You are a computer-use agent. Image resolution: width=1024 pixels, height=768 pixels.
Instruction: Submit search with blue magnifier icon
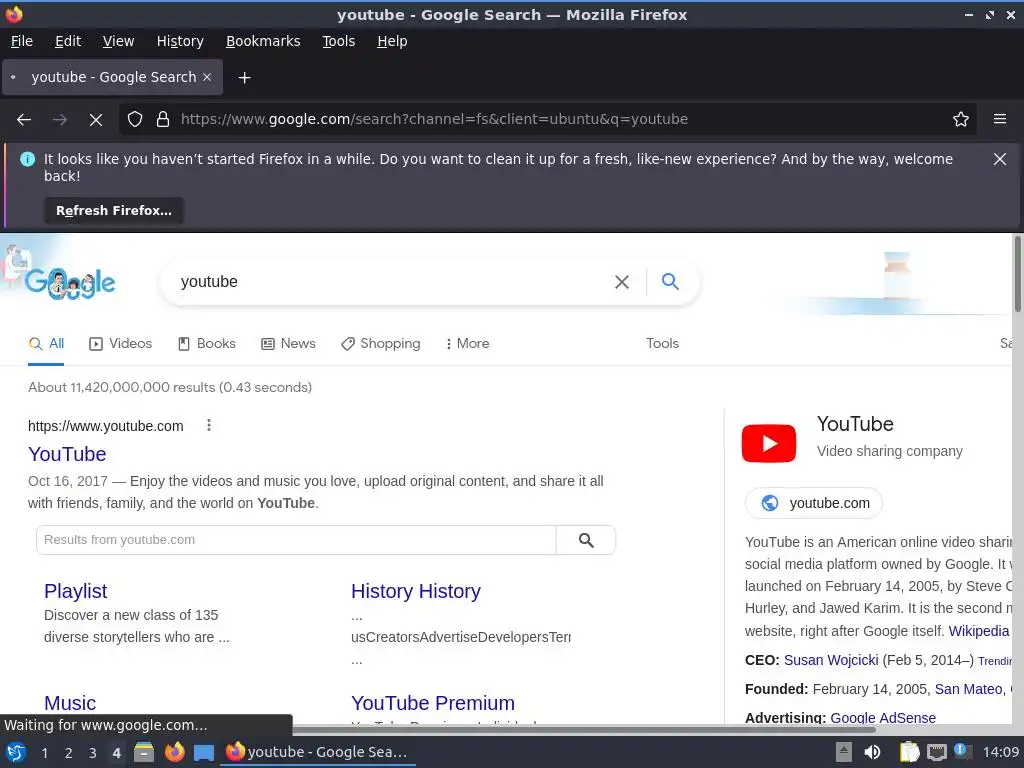point(670,281)
